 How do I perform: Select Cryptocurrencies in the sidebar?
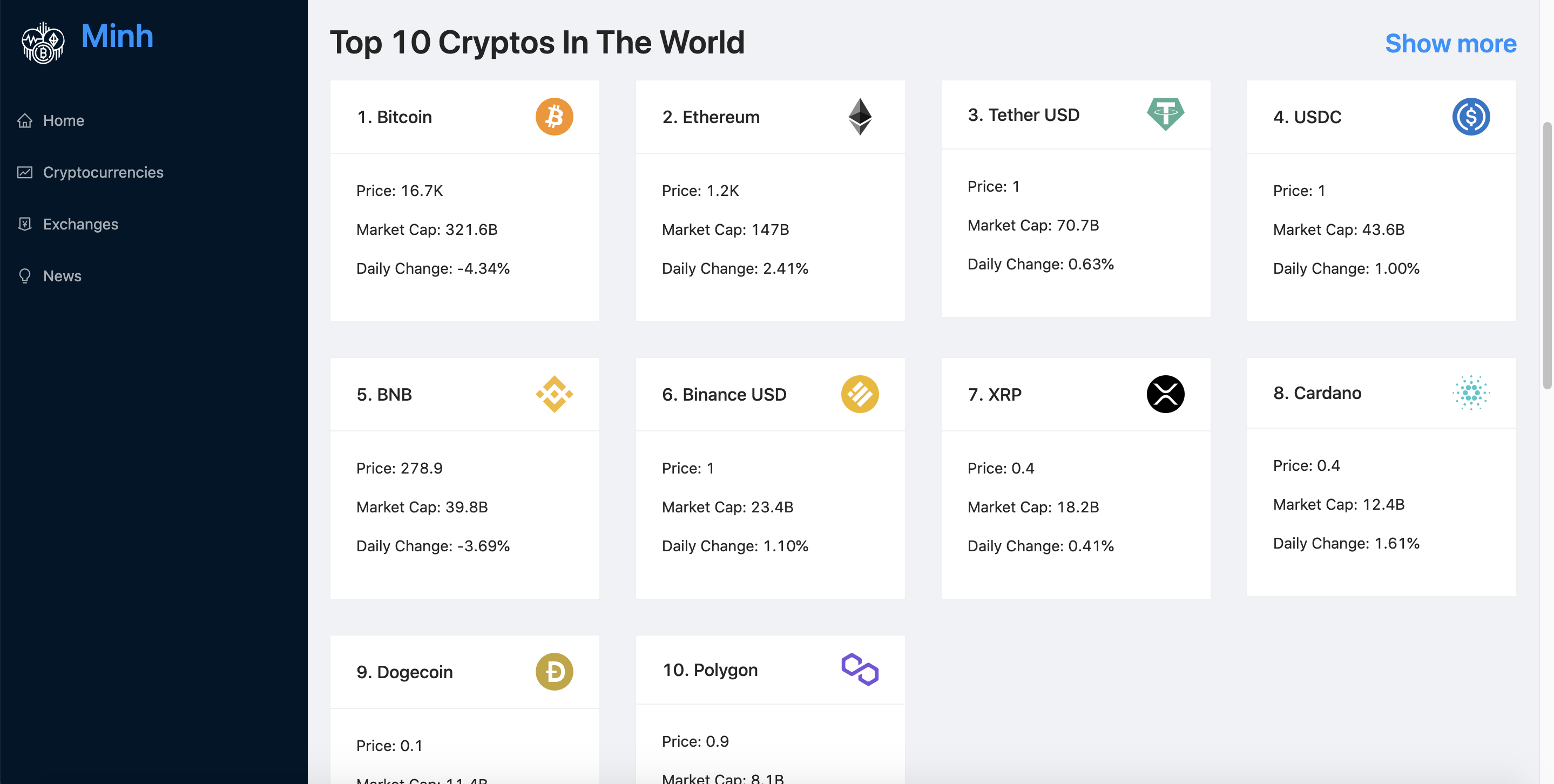103,172
